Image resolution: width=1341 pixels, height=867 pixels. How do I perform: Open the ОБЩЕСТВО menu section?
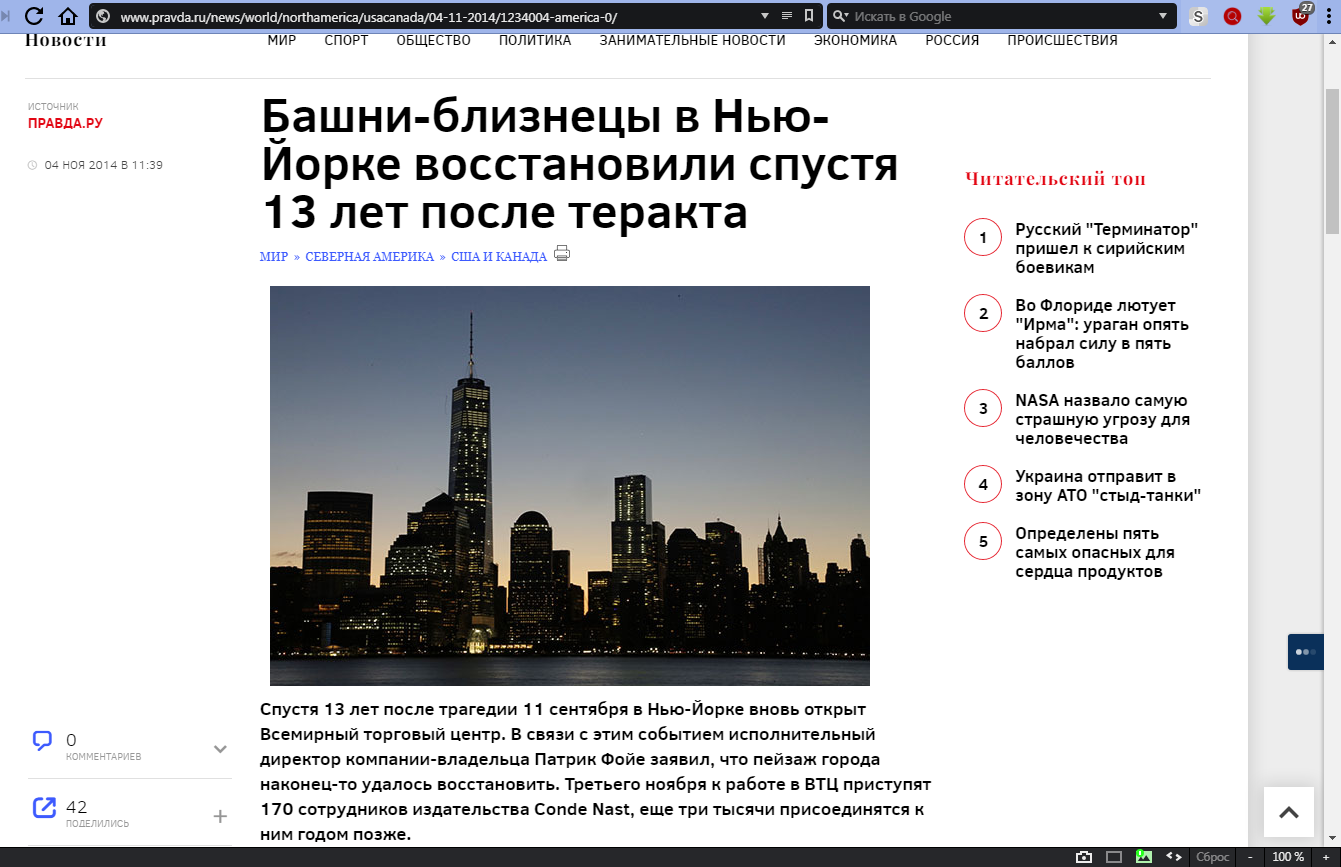pos(433,41)
